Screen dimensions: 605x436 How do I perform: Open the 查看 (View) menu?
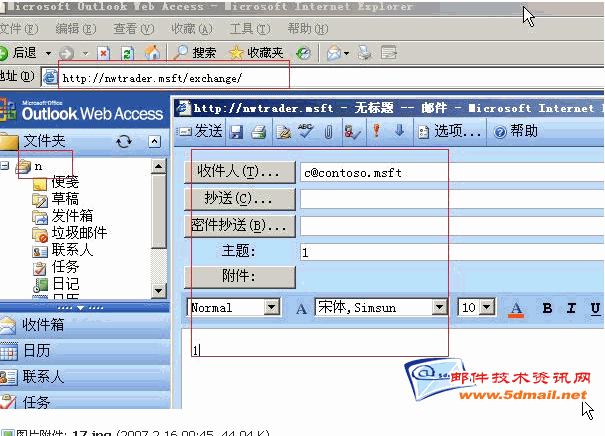[x=128, y=28]
